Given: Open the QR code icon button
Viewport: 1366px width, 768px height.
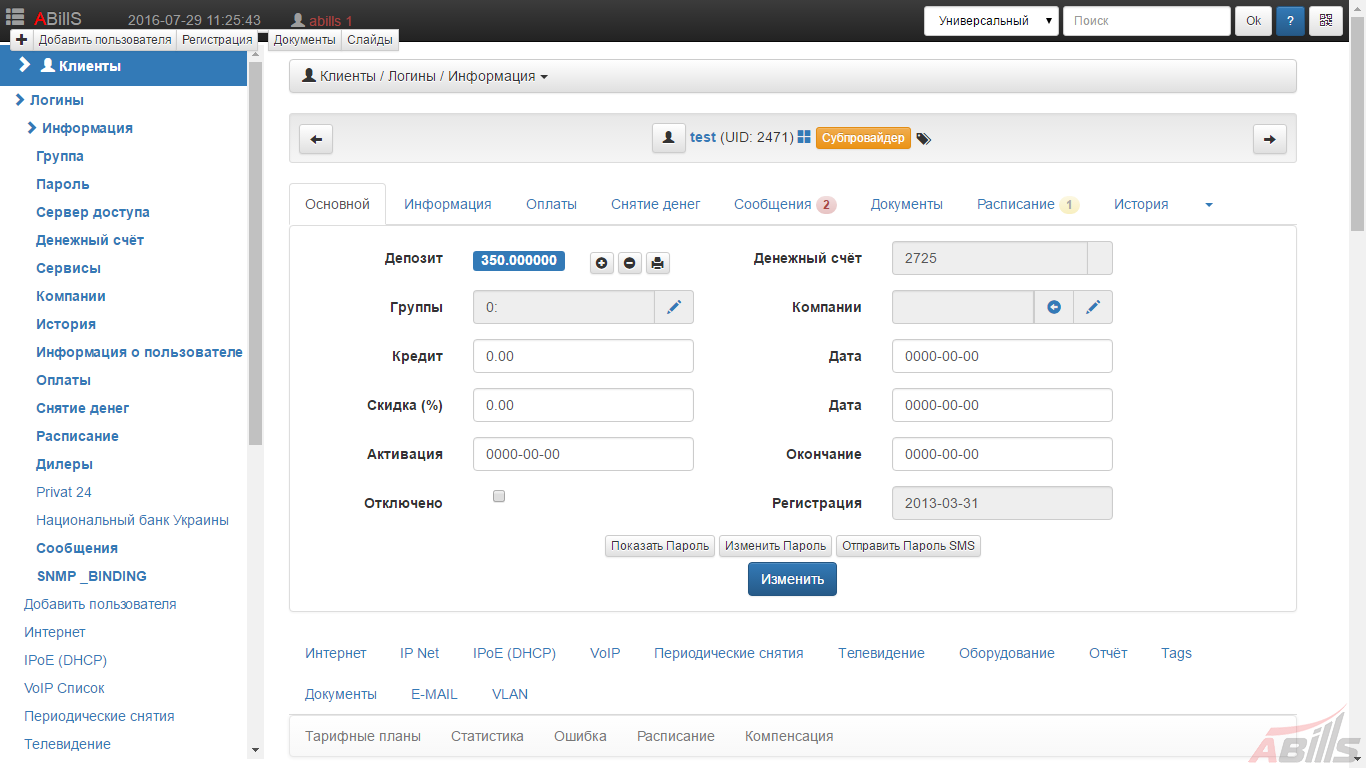Looking at the screenshot, I should (1326, 21).
